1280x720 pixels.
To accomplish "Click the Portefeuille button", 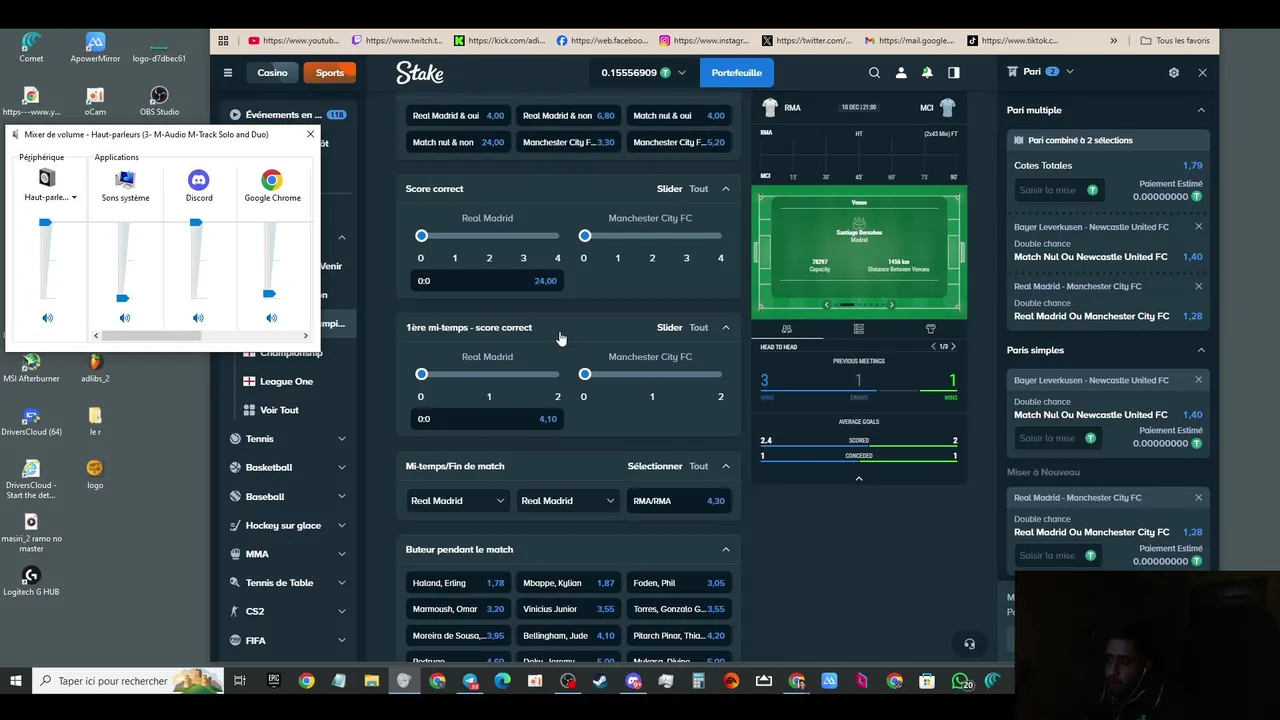I will point(737,72).
